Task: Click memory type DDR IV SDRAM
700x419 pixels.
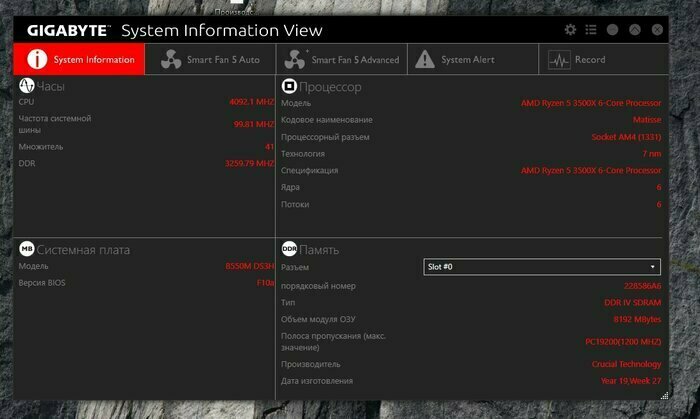Action: pyautogui.click(x=633, y=303)
